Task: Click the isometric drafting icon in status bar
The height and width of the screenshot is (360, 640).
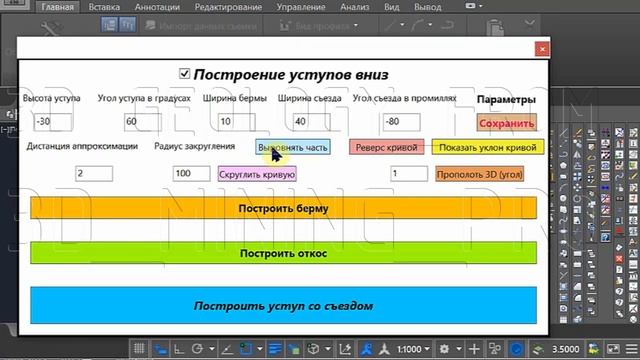Action: 227,349
